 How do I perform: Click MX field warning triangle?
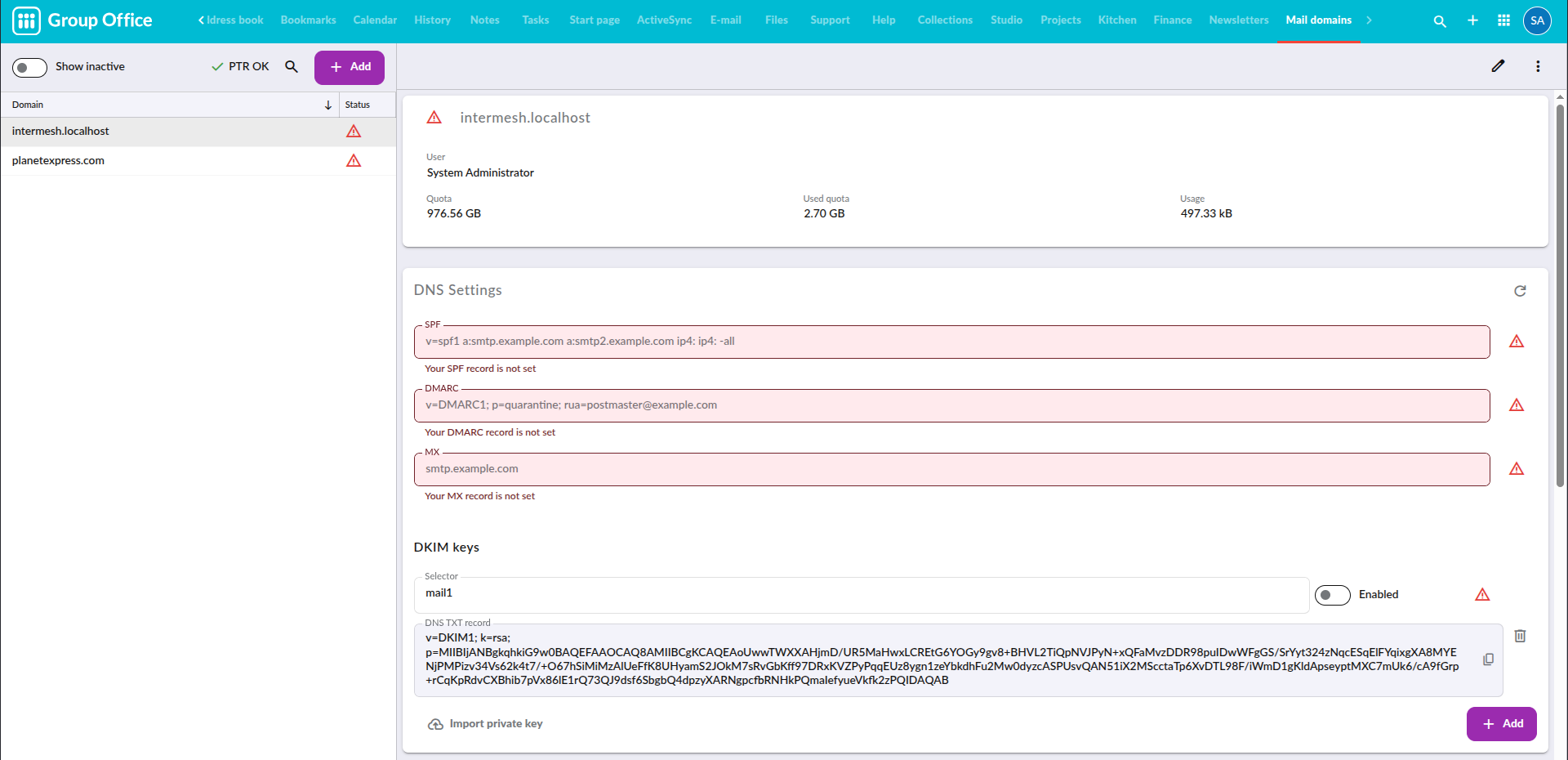tap(1517, 469)
